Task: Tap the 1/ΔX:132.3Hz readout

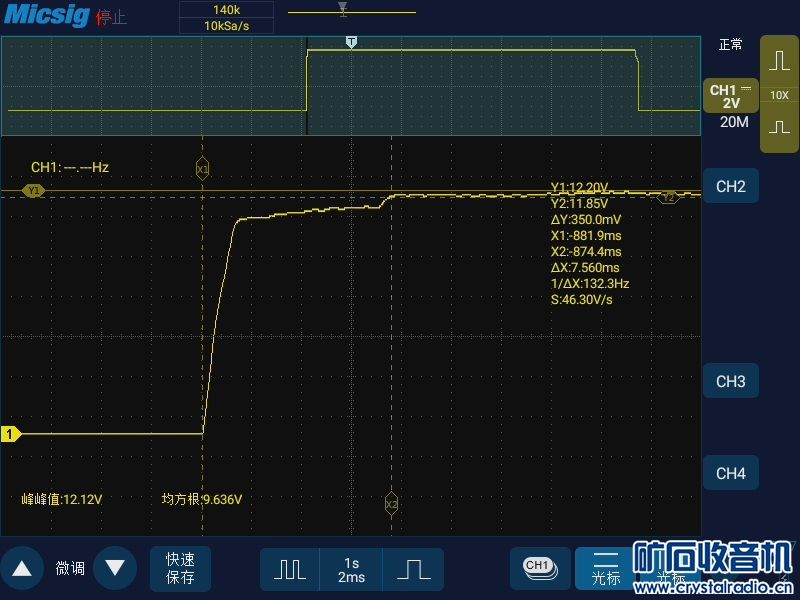Action: [x=590, y=284]
